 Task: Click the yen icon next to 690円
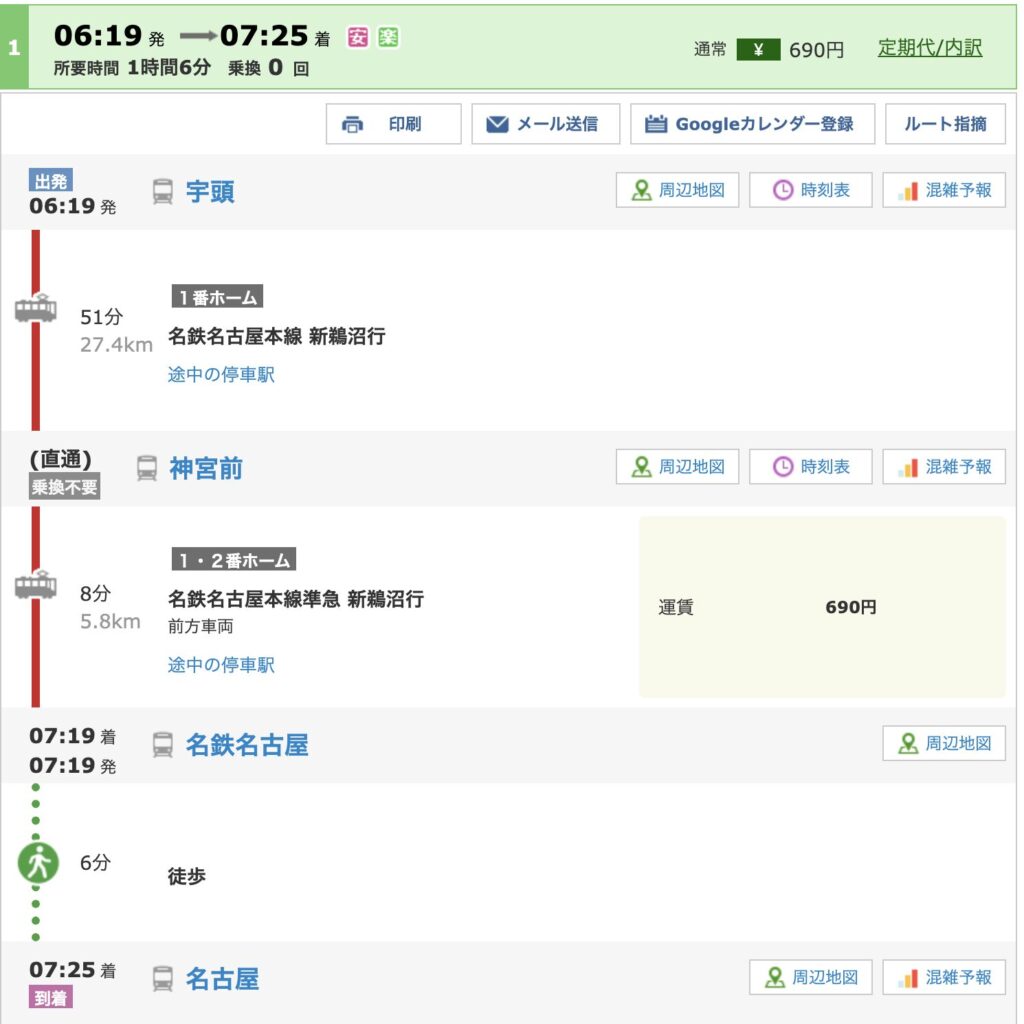click(x=758, y=49)
